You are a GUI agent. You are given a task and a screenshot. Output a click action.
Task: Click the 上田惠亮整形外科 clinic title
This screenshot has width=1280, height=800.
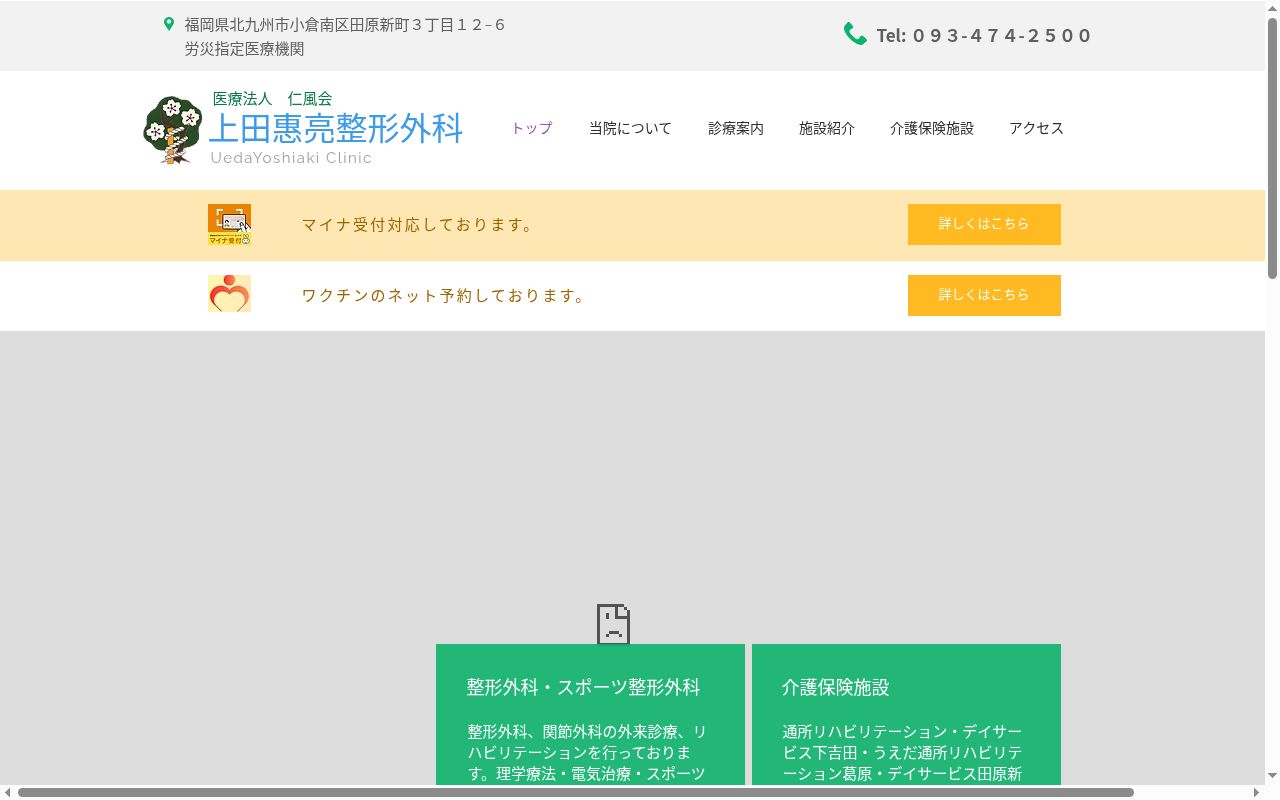point(336,128)
